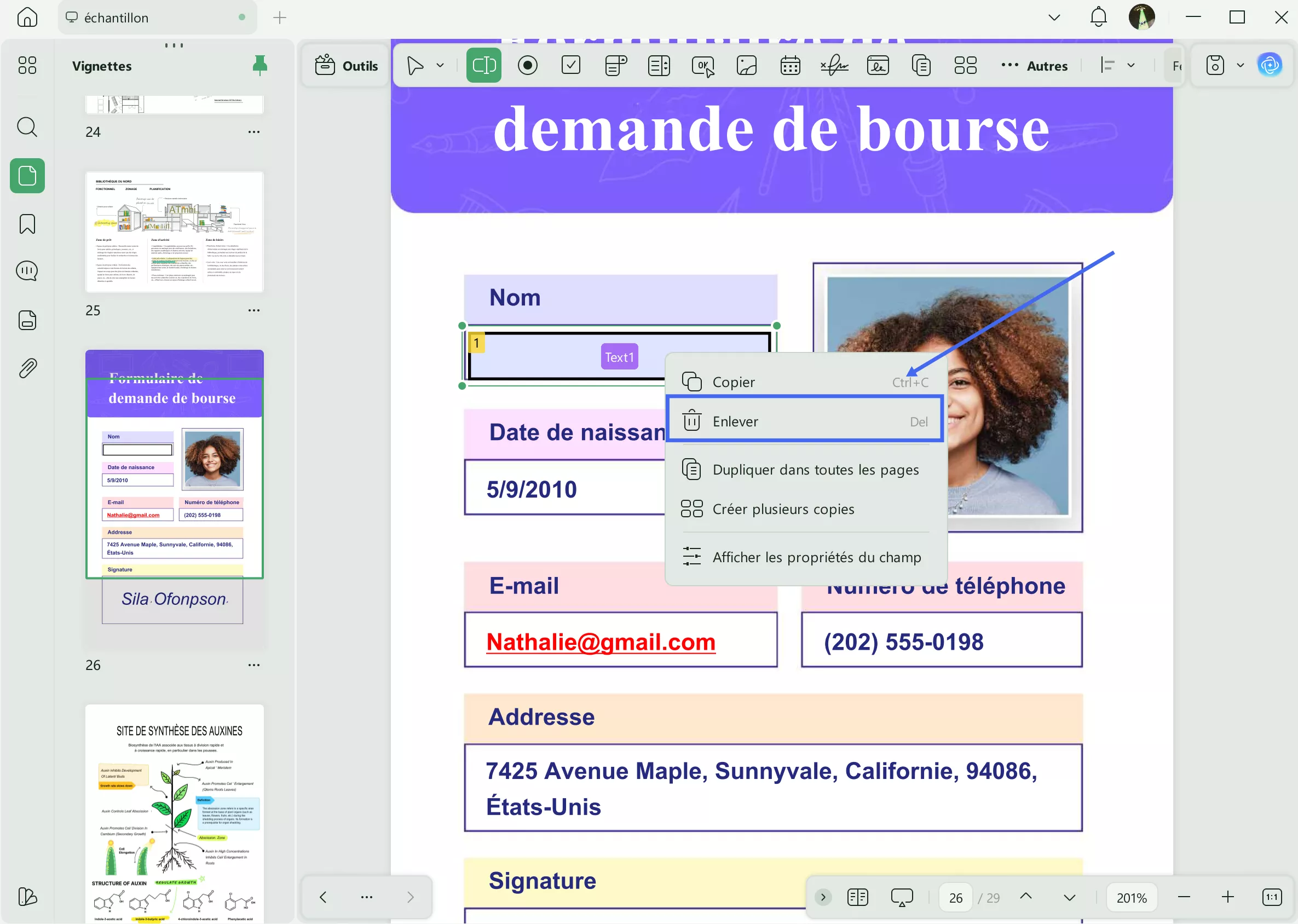1298x924 pixels.
Task: Open the comments panel in sidebar
Action: tap(27, 271)
